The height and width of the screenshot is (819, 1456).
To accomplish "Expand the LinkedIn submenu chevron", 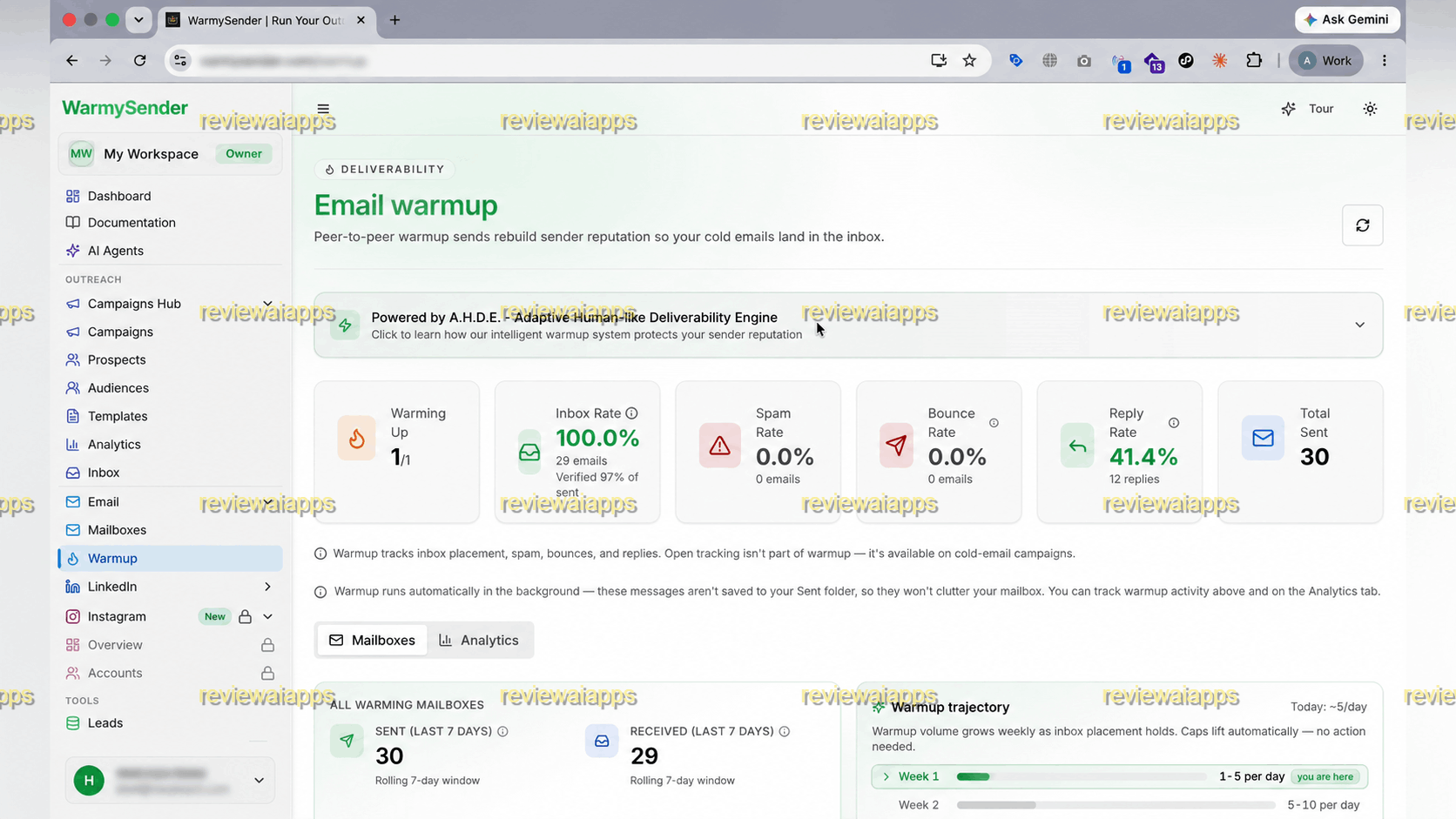I will 267,587.
